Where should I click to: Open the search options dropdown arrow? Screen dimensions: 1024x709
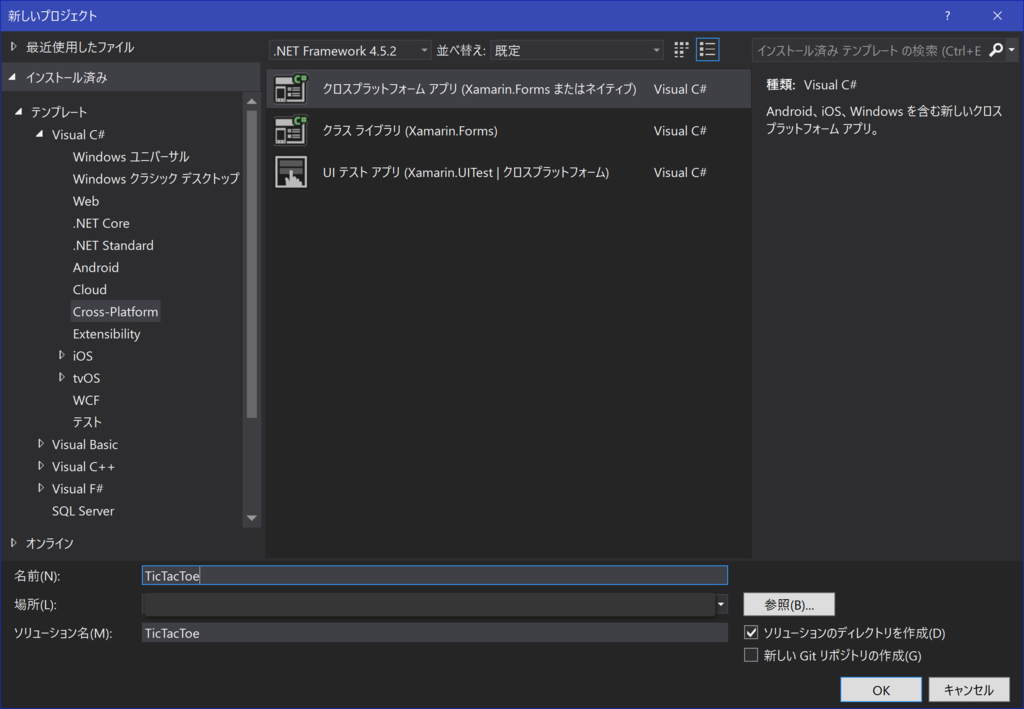[x=1012, y=50]
